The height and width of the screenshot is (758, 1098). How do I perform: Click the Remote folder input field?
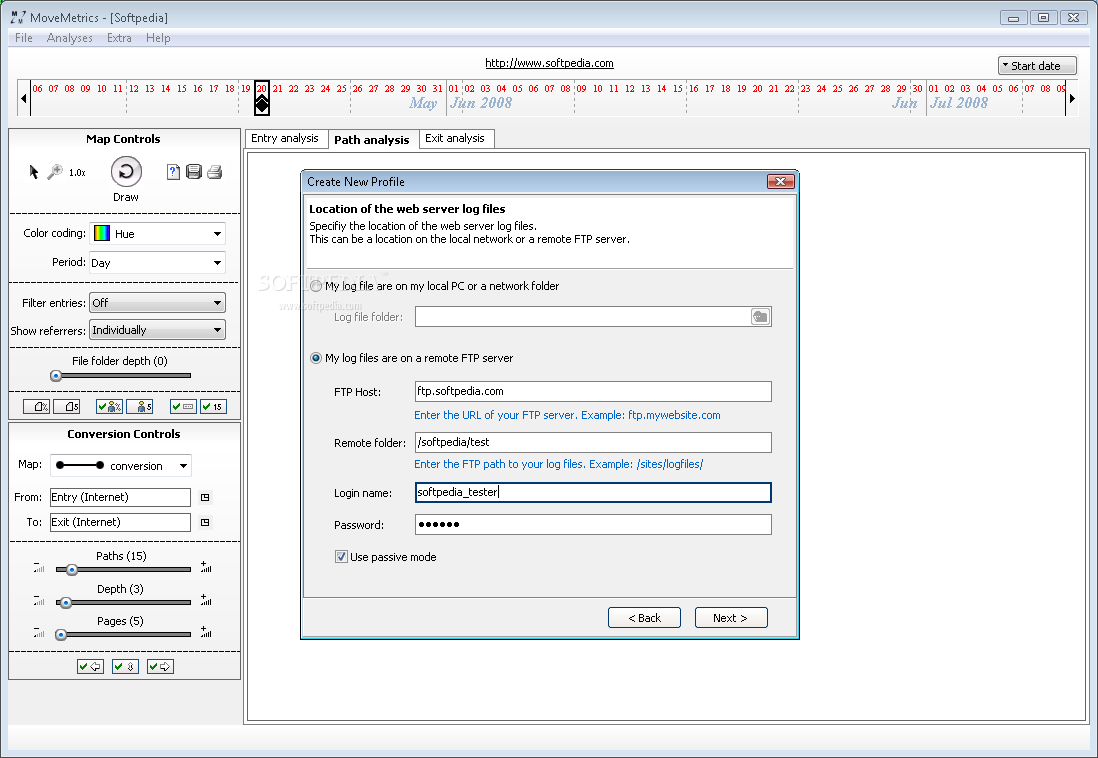[x=593, y=443]
